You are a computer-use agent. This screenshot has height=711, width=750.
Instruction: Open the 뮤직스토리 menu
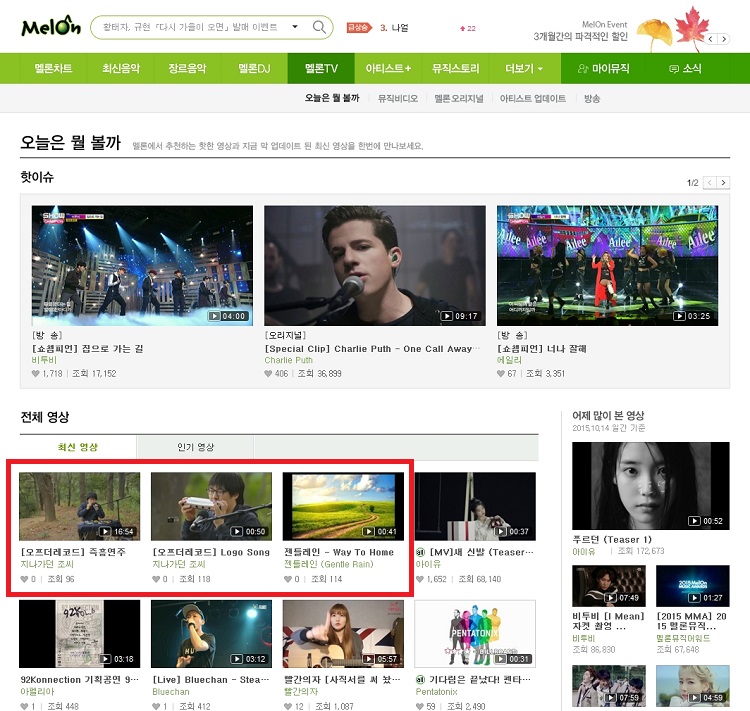tap(455, 68)
